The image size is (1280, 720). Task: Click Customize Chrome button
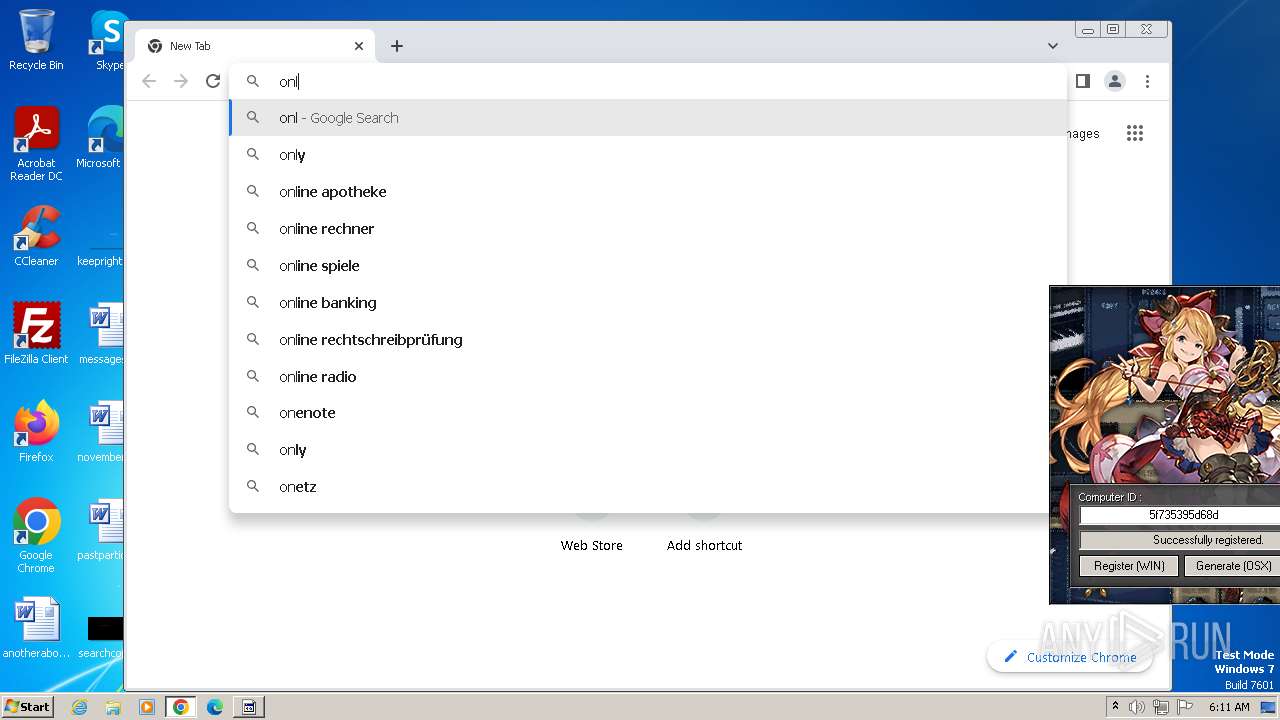1069,657
